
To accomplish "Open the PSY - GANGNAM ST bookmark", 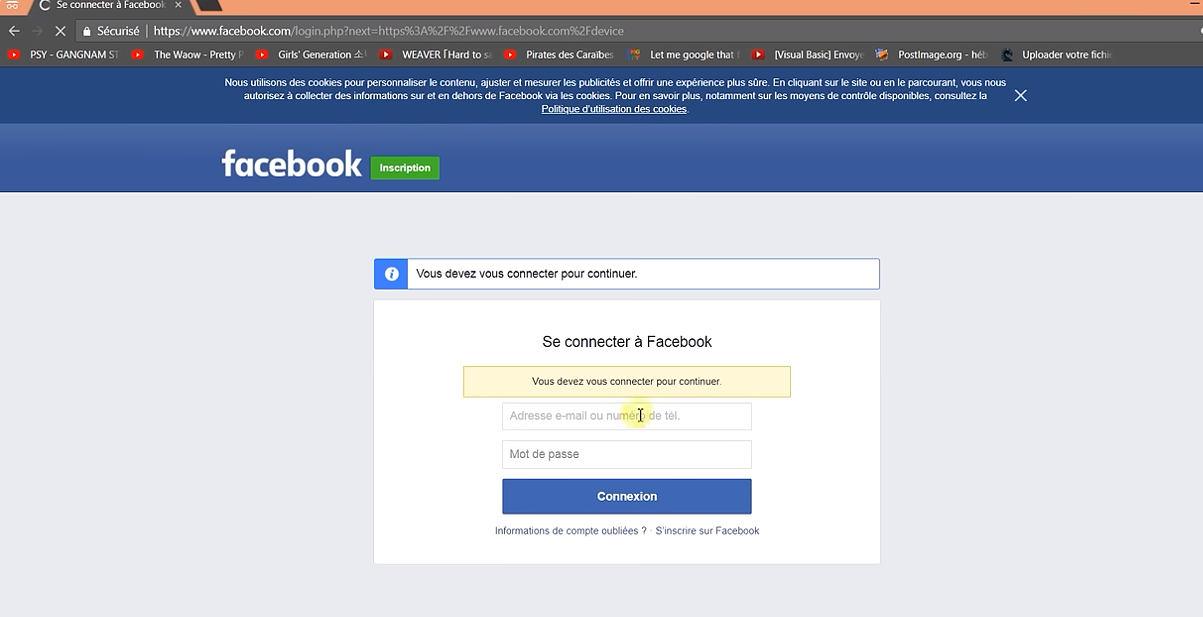I will pos(64,55).
